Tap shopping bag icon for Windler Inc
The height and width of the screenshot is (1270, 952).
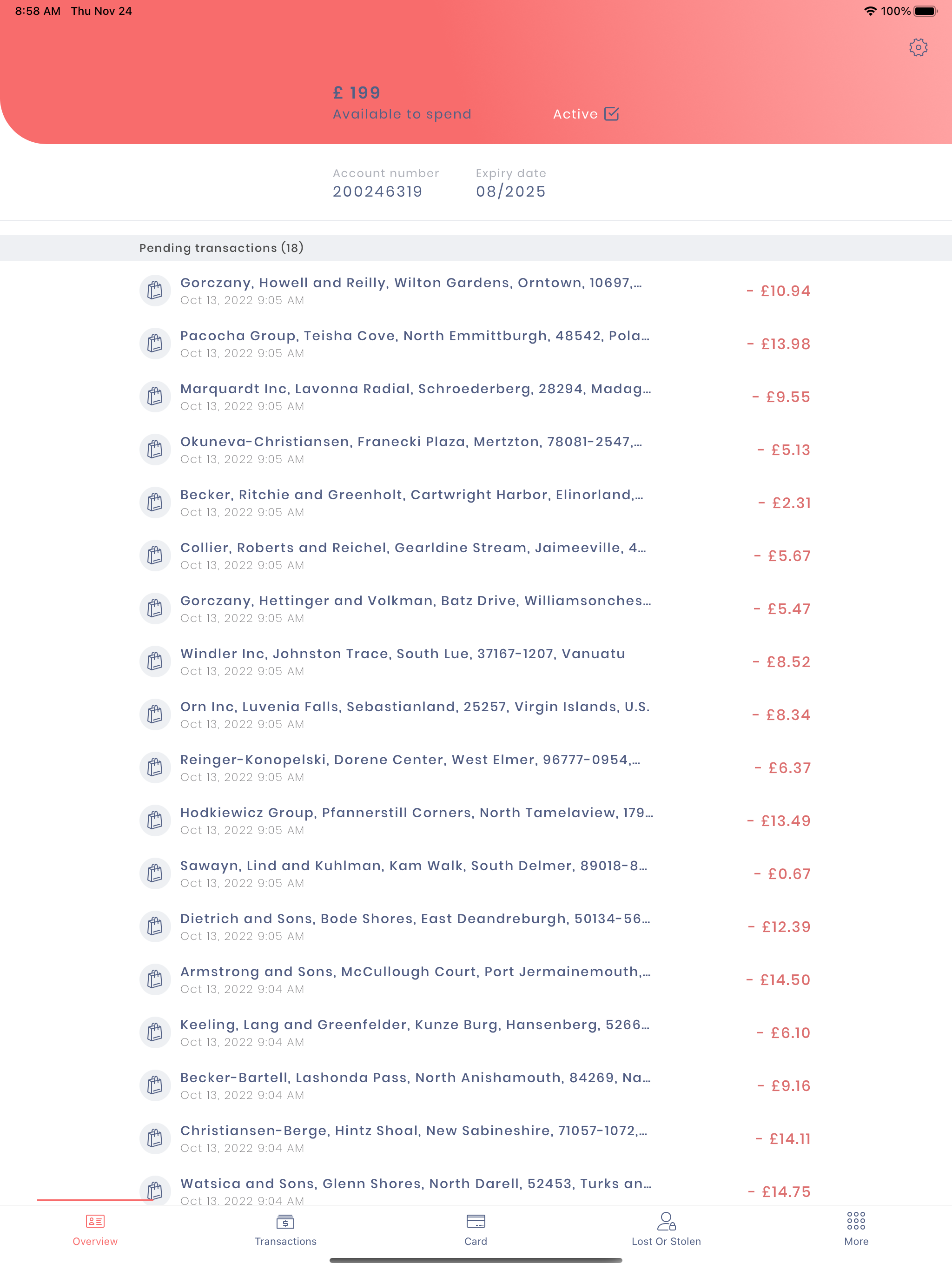pyautogui.click(x=155, y=661)
